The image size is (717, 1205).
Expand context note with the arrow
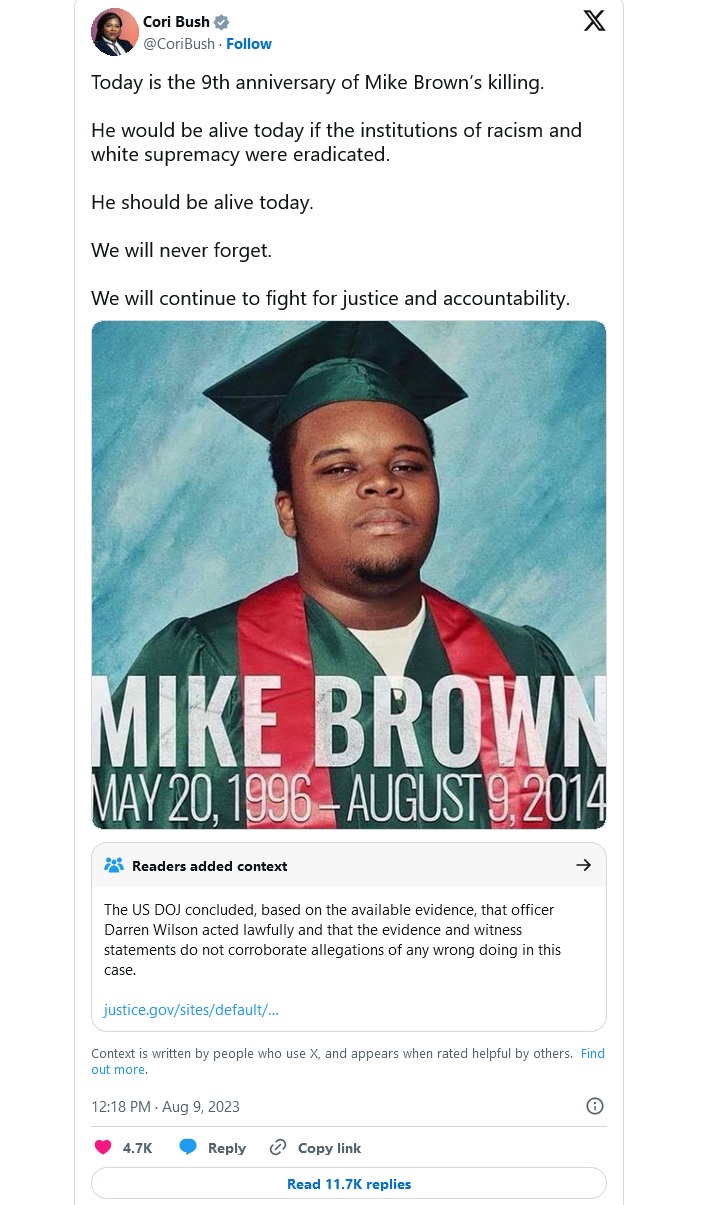point(584,865)
